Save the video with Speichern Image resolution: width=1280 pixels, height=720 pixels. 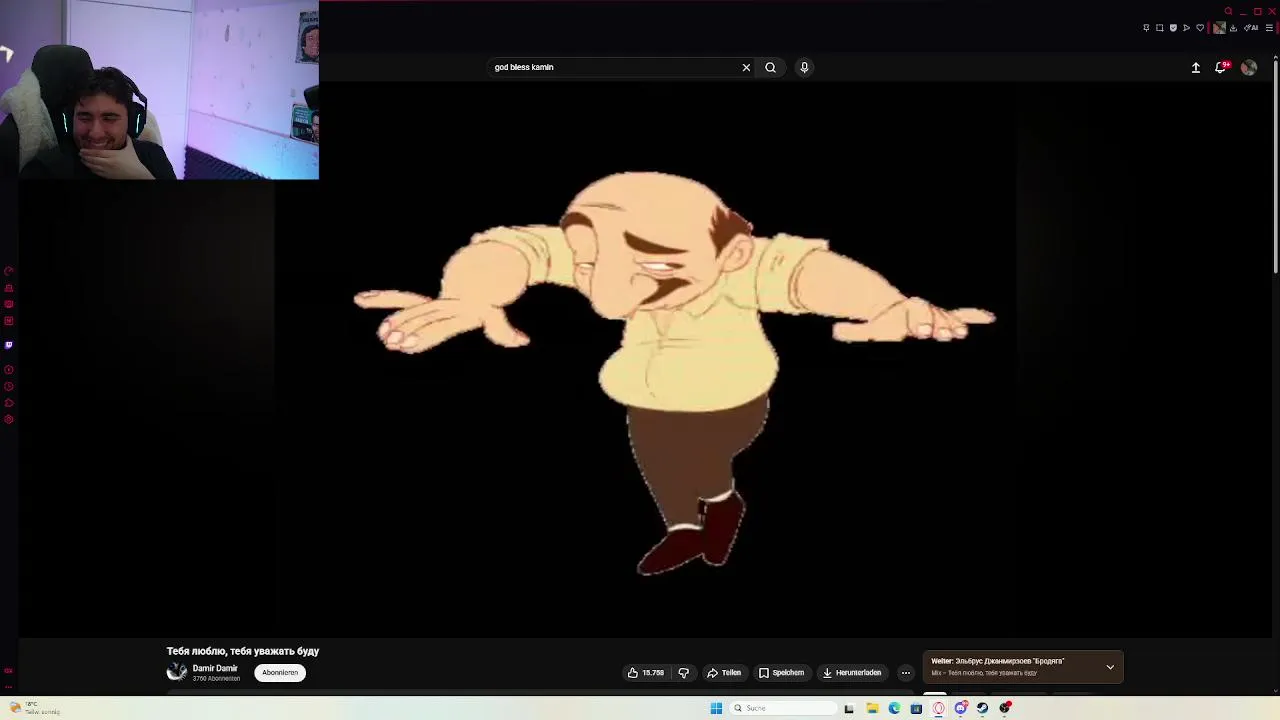tap(781, 673)
